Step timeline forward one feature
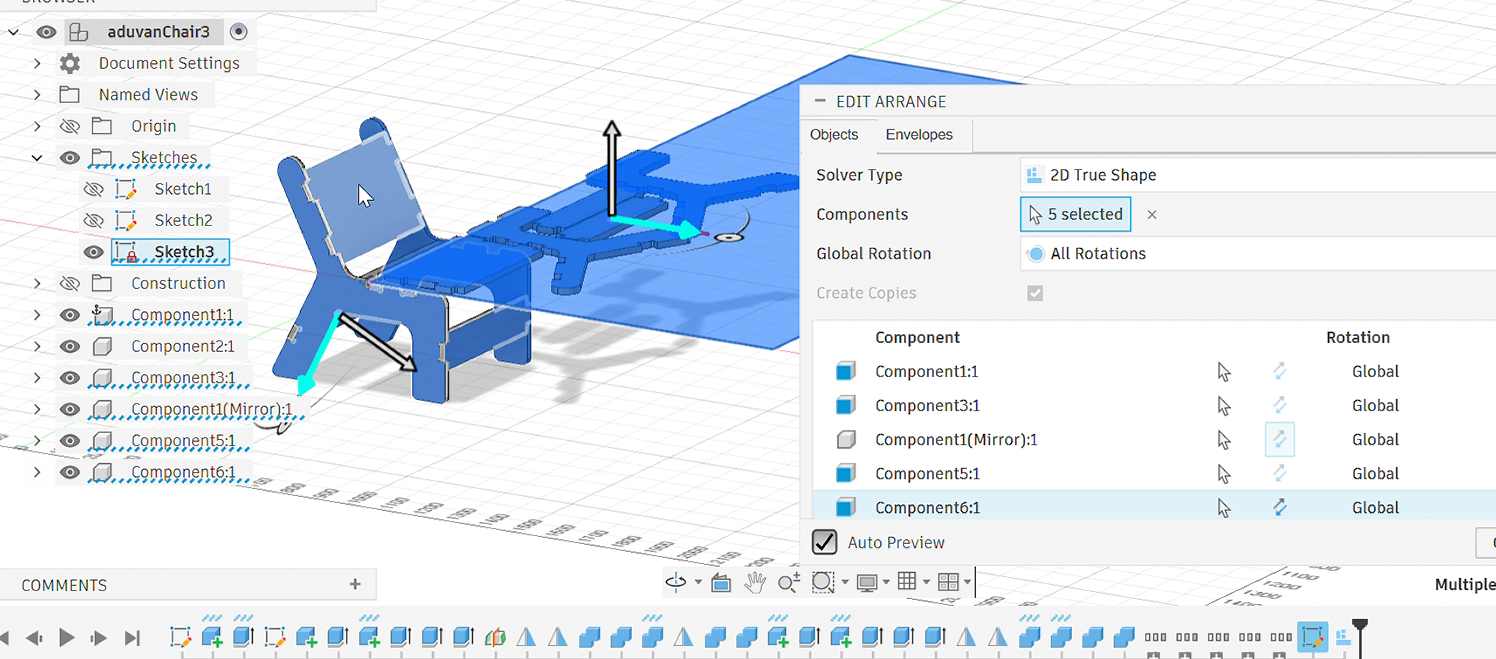 (99, 637)
